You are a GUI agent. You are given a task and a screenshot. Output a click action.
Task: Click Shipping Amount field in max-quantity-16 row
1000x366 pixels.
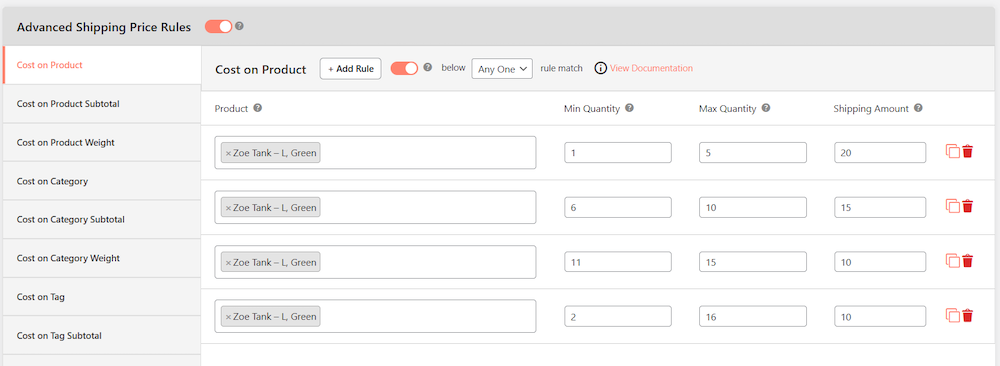(880, 316)
